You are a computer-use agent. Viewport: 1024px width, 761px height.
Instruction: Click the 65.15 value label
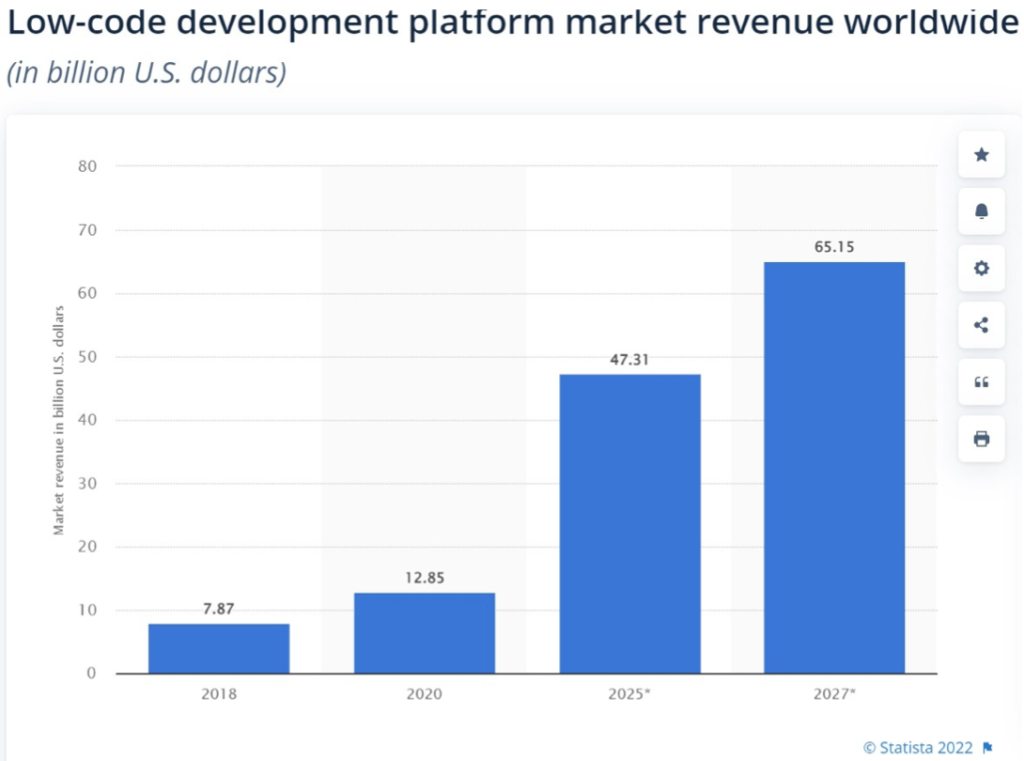(834, 246)
